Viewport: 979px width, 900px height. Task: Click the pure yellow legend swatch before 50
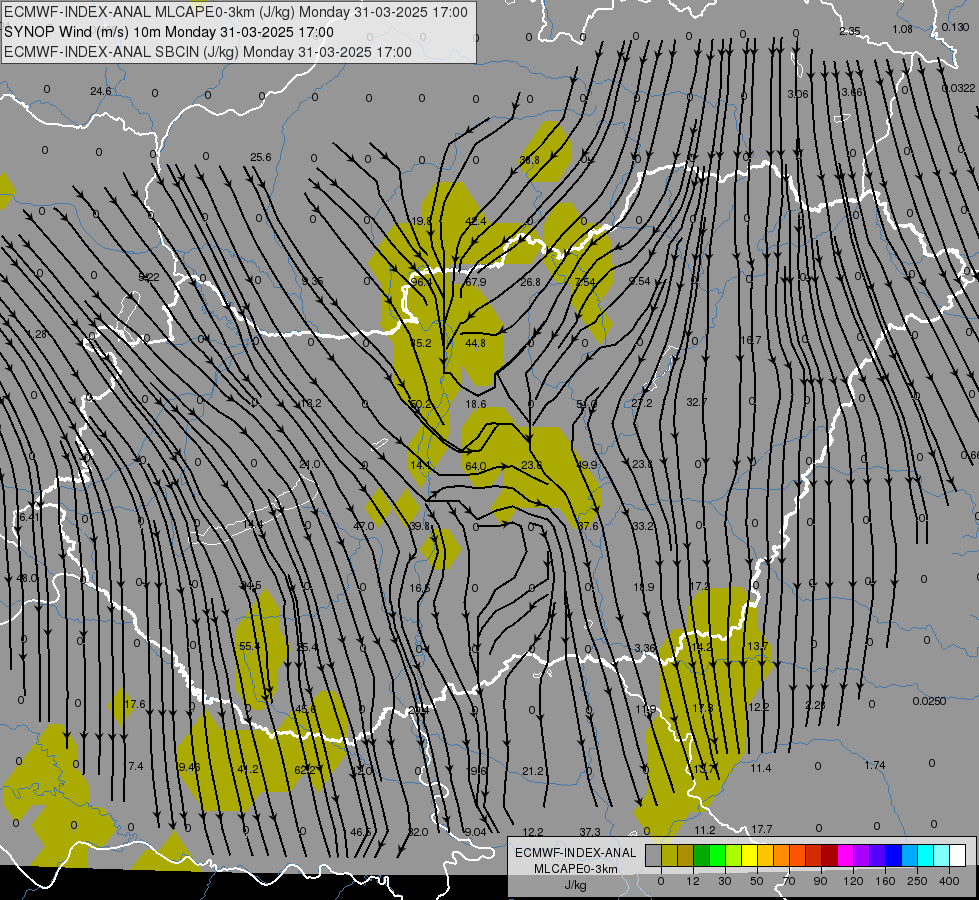click(x=749, y=855)
